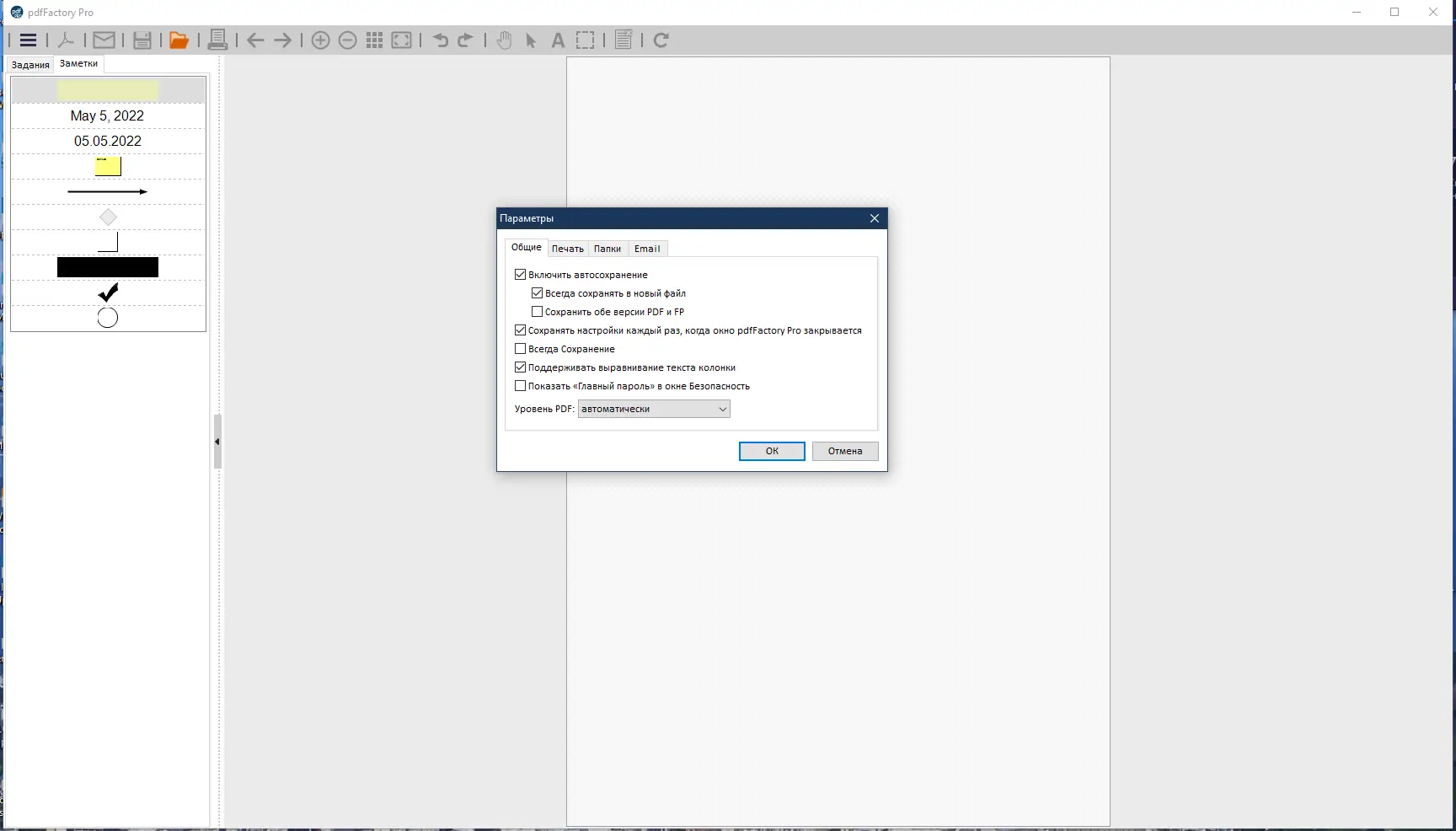
Task: Insert the 'May 5, 2022' date note
Action: (x=108, y=115)
